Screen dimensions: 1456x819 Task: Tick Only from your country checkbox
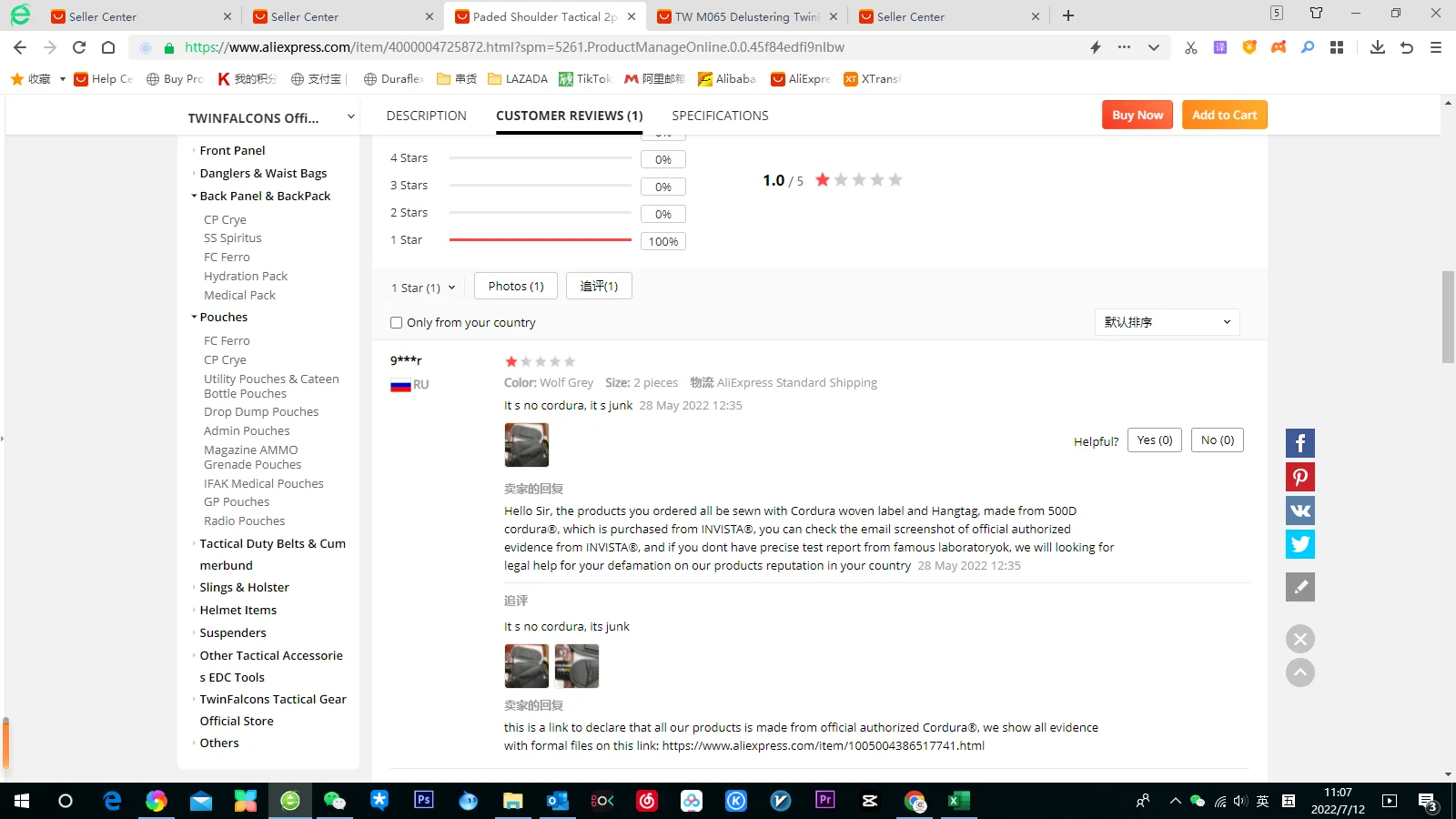coord(396,322)
